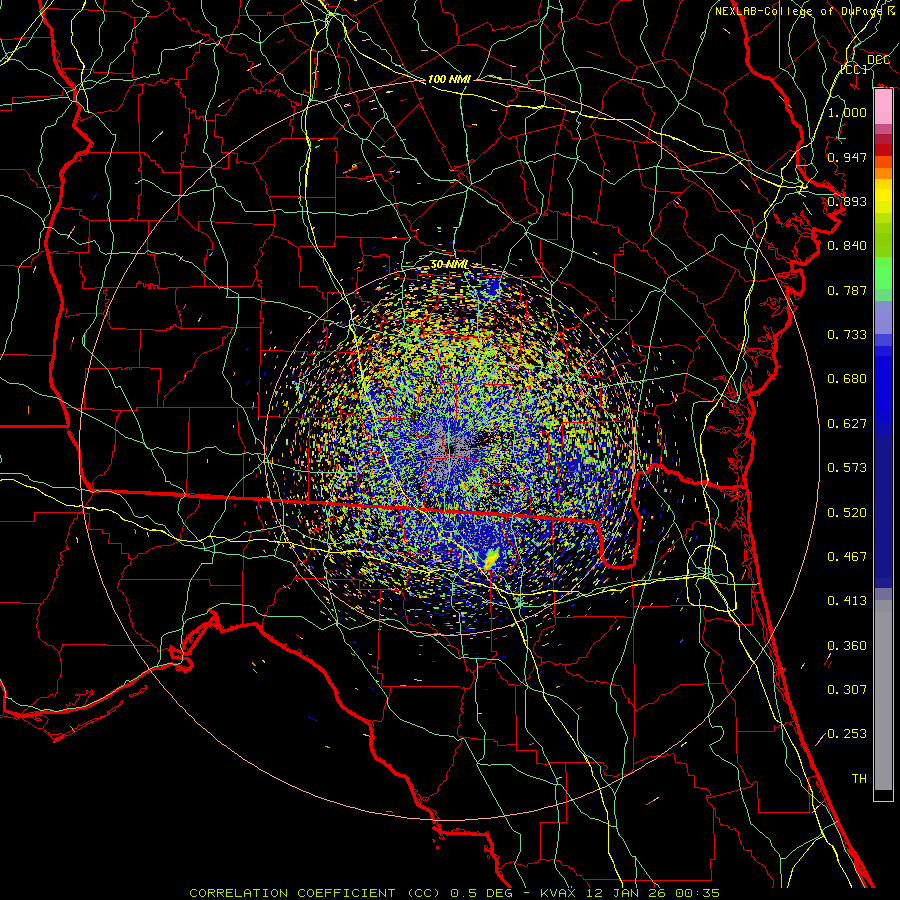
Task: Click the 30 NMI range ring label
Action: pos(449,264)
